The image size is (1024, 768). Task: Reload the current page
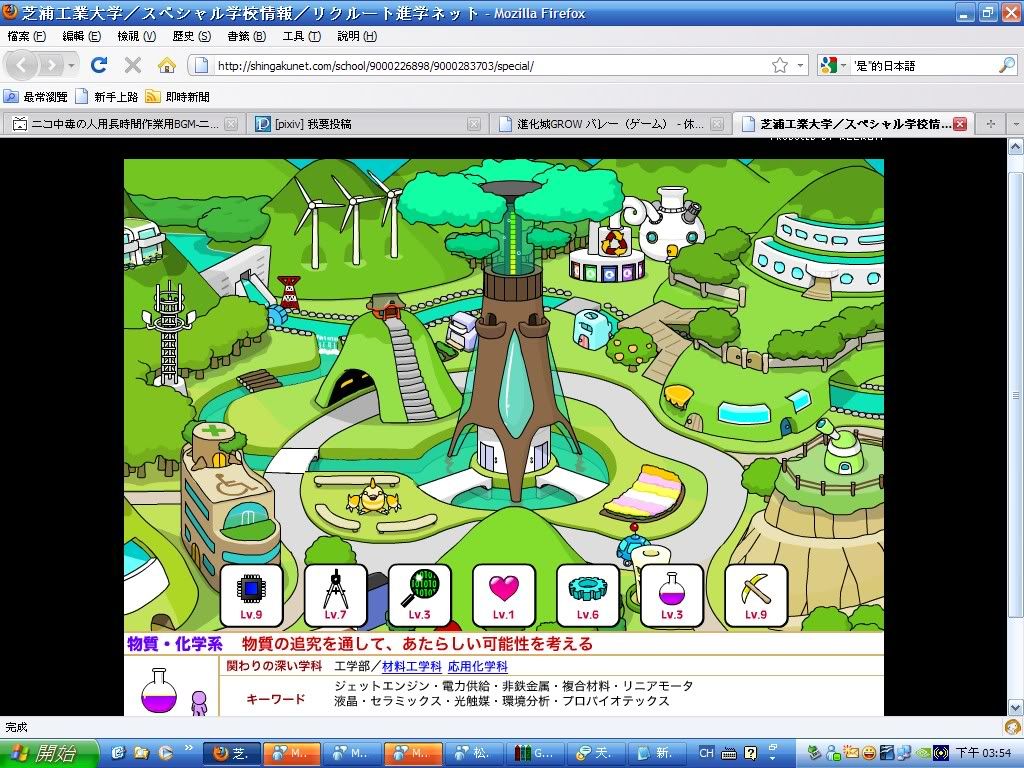point(99,65)
